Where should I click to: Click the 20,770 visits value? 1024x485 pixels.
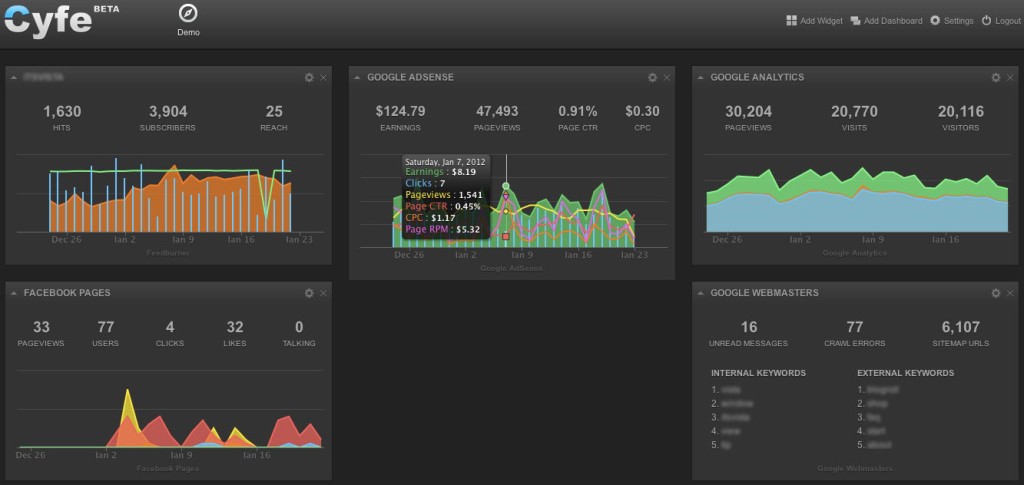(854, 112)
